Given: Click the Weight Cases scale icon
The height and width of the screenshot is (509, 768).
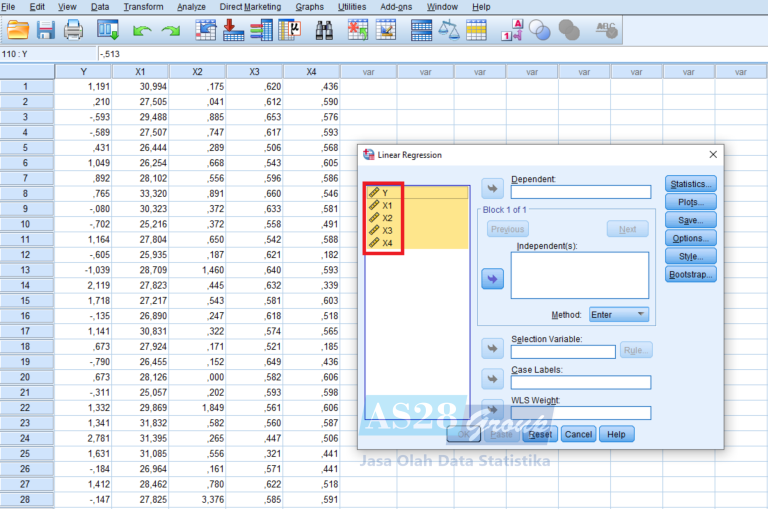Looking at the screenshot, I should tap(450, 30).
